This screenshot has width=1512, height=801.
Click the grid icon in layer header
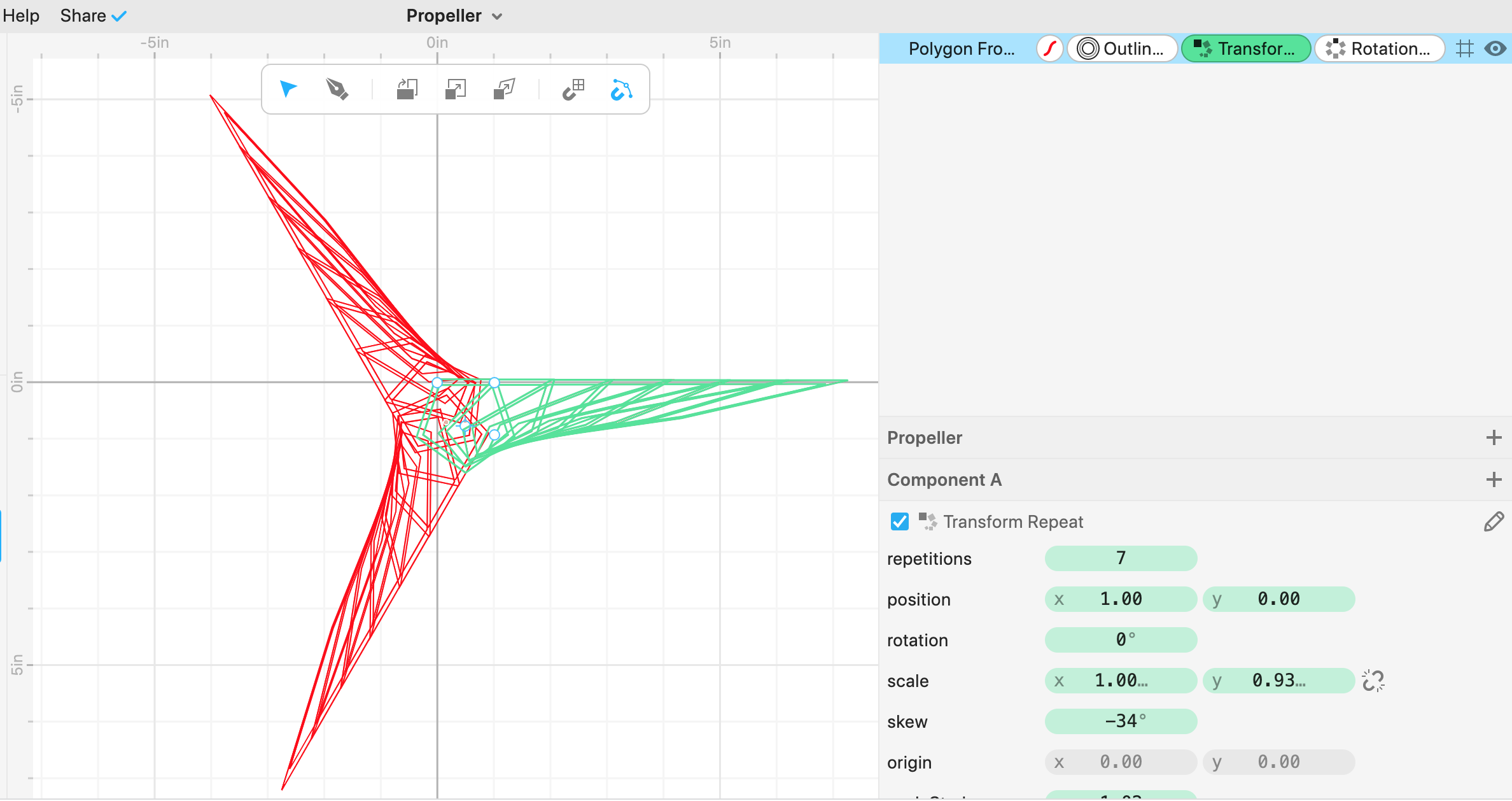pyautogui.click(x=1465, y=49)
